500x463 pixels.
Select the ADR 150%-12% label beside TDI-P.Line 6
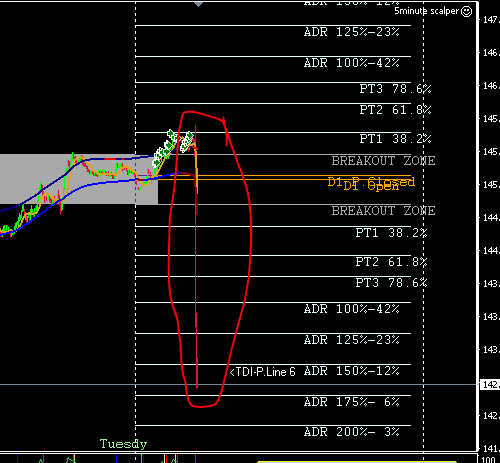coord(352,371)
